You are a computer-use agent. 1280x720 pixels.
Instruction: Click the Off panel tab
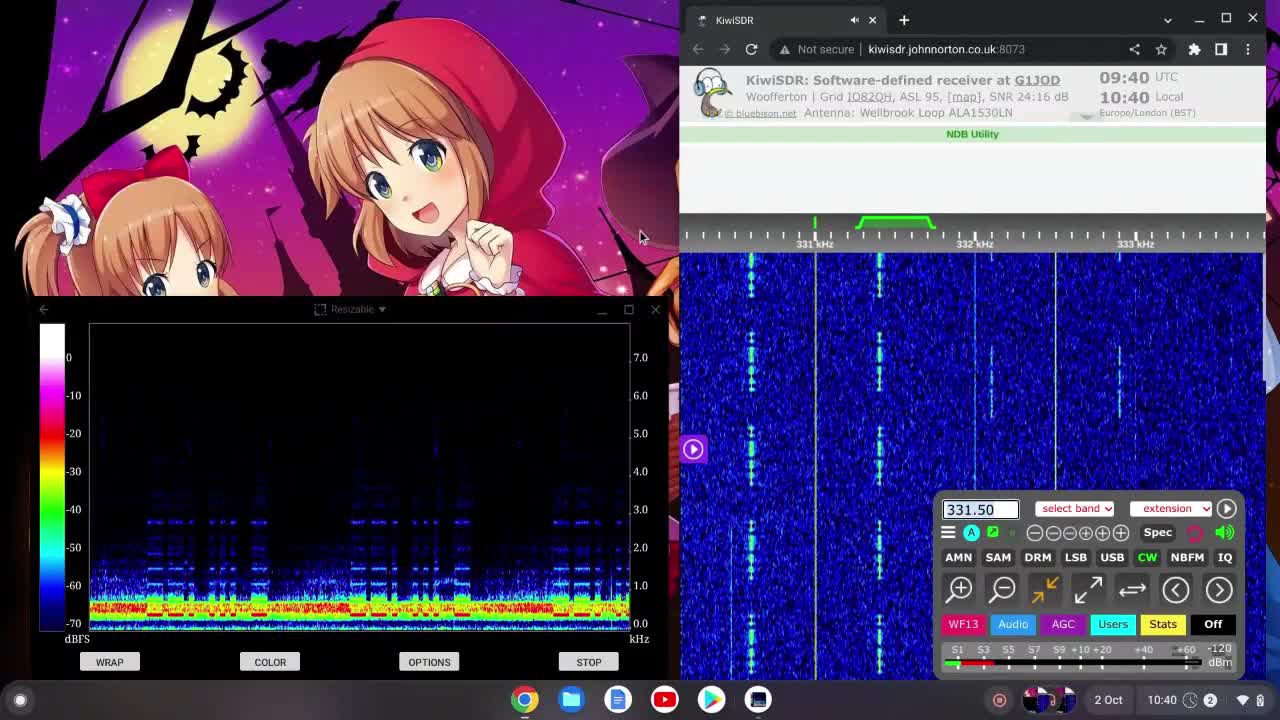(x=1213, y=624)
